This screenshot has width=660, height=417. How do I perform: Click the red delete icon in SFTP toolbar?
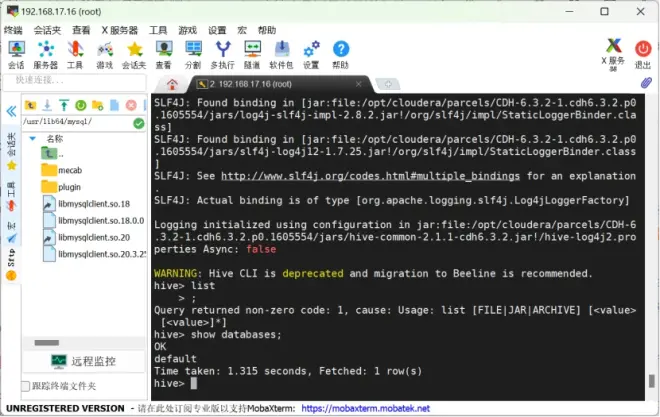click(x=131, y=105)
